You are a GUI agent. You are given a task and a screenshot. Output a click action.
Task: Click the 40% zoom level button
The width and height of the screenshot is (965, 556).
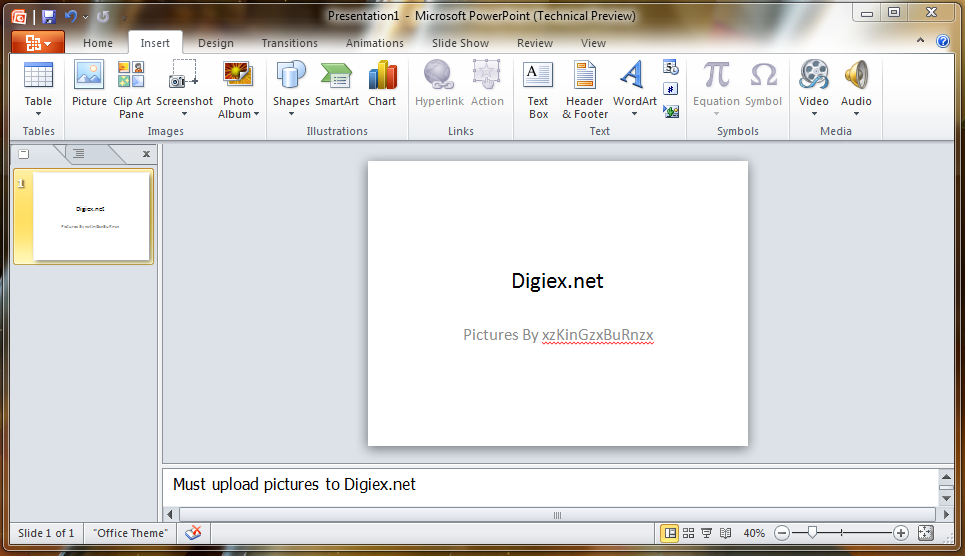pos(754,533)
